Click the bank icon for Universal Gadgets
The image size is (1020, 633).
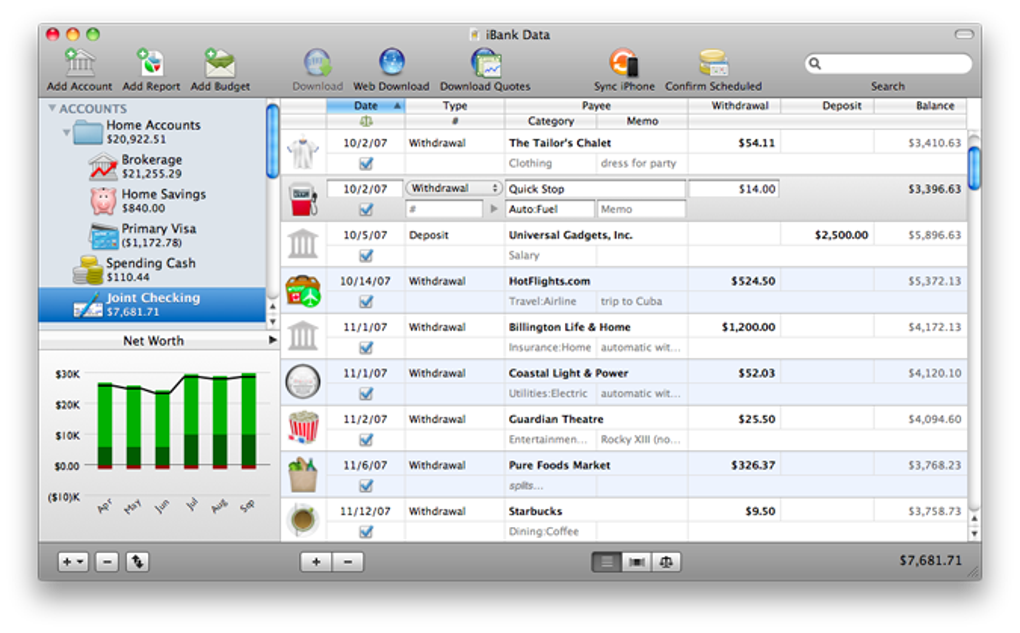pyautogui.click(x=302, y=245)
